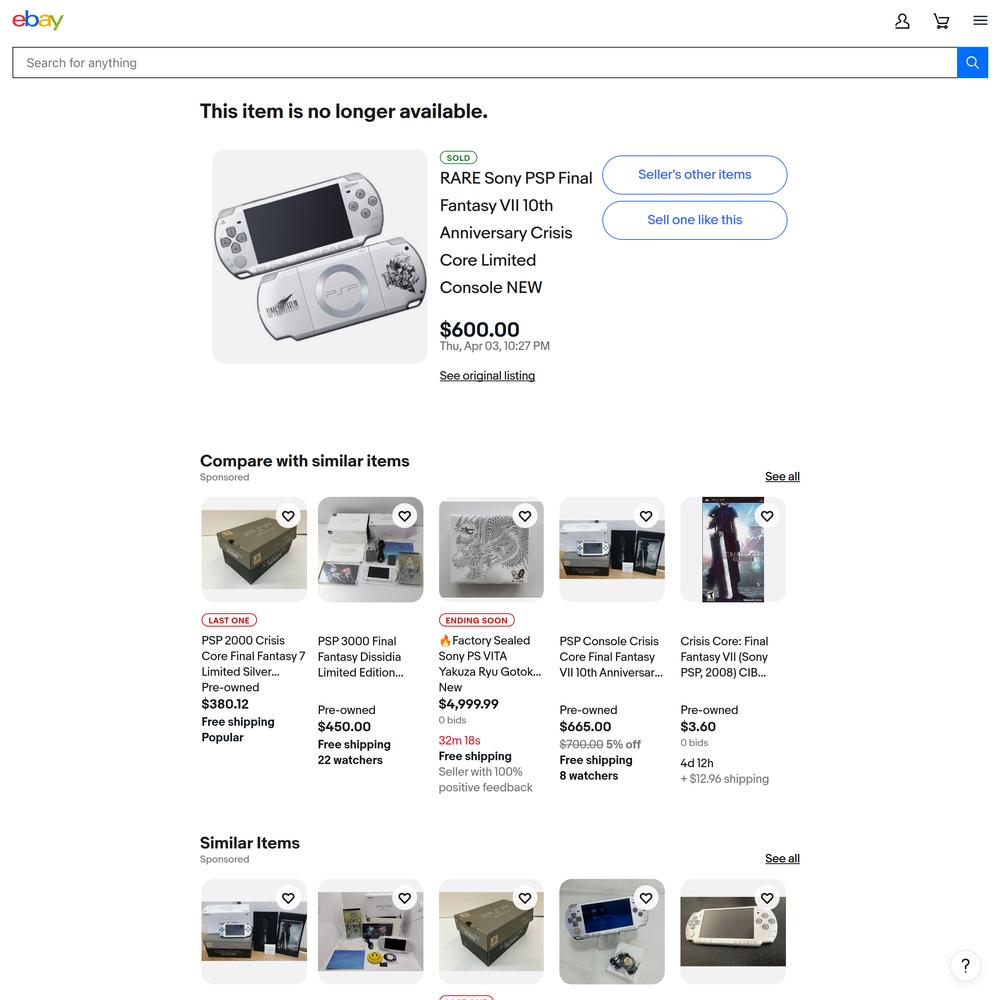Open the sold PSP Final Fantasy console image
Image resolution: width=1000 pixels, height=1000 pixels.
pyautogui.click(x=320, y=256)
